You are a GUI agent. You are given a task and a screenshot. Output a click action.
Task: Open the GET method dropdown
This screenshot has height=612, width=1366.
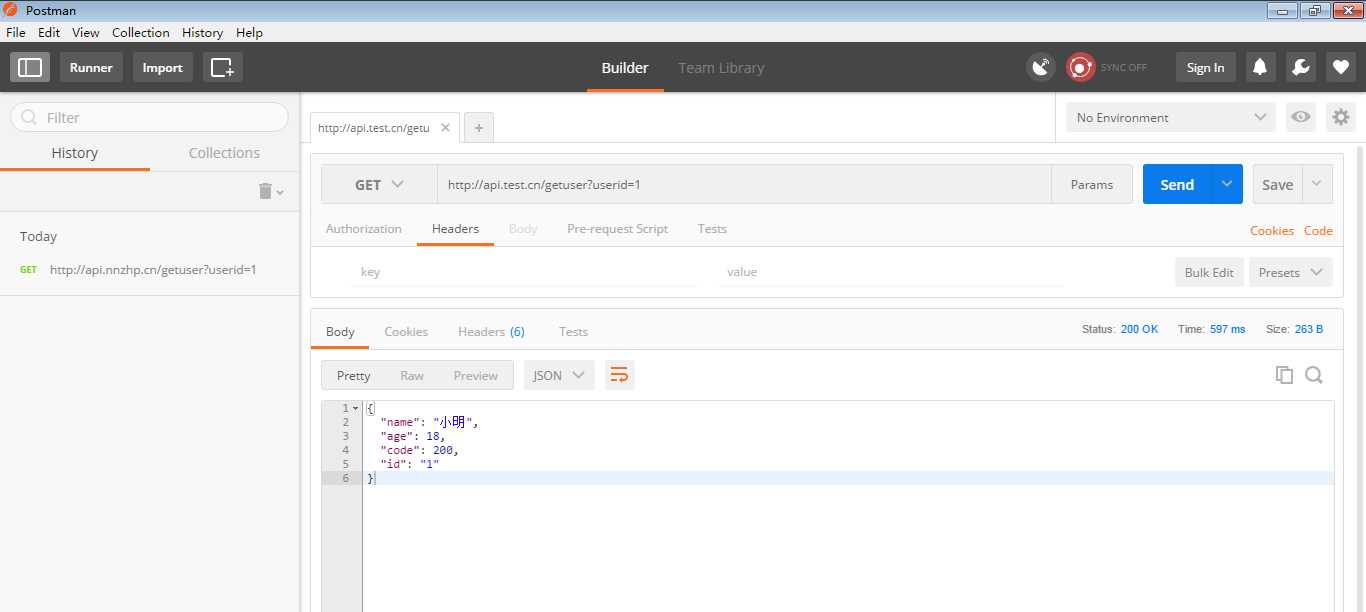(379, 184)
